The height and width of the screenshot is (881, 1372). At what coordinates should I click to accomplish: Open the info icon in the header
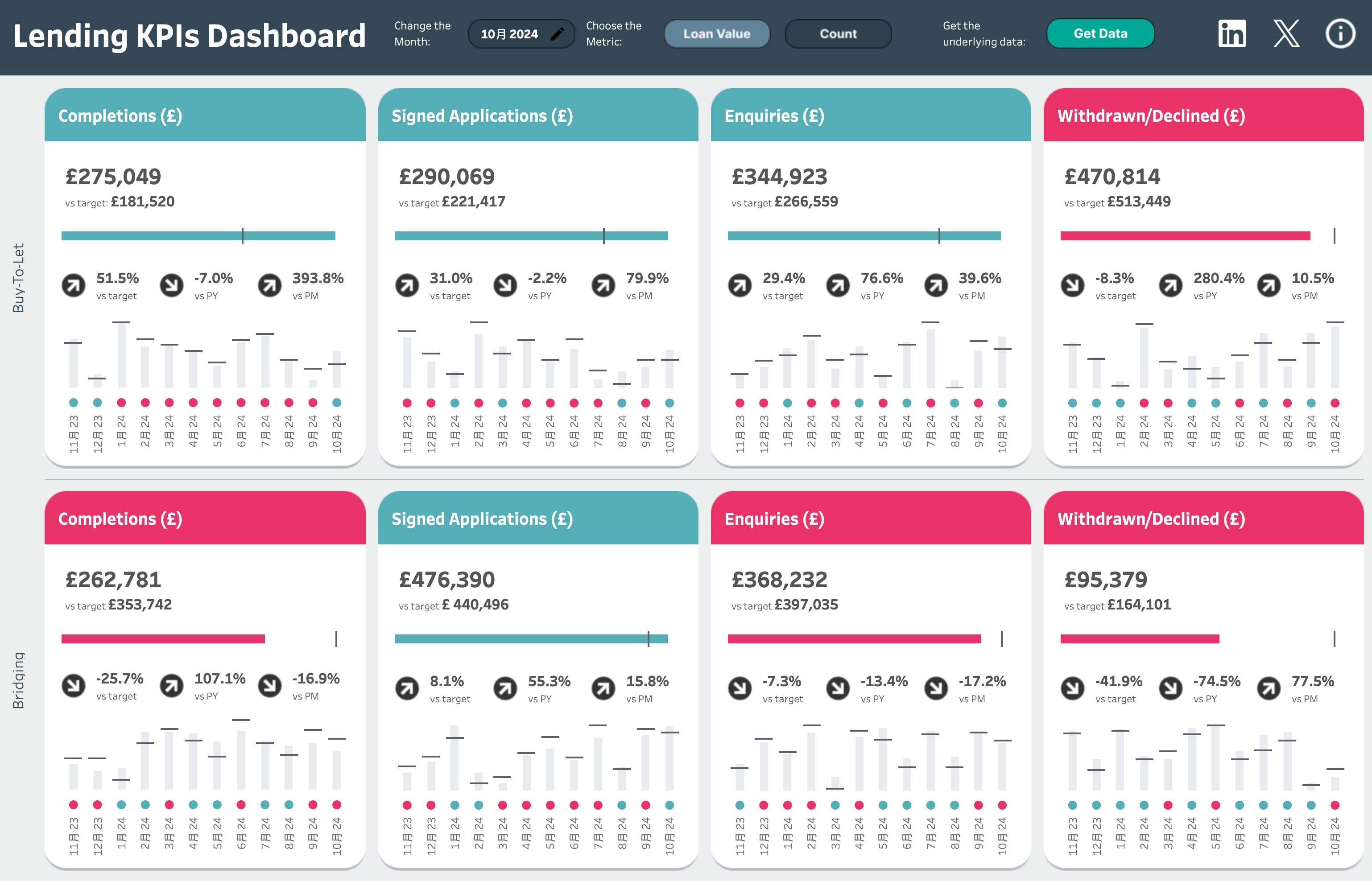pos(1340,34)
